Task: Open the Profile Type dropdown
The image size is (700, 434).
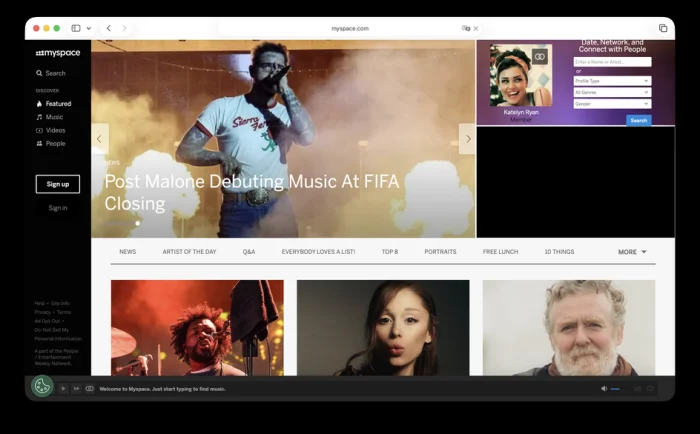Action: click(x=612, y=81)
